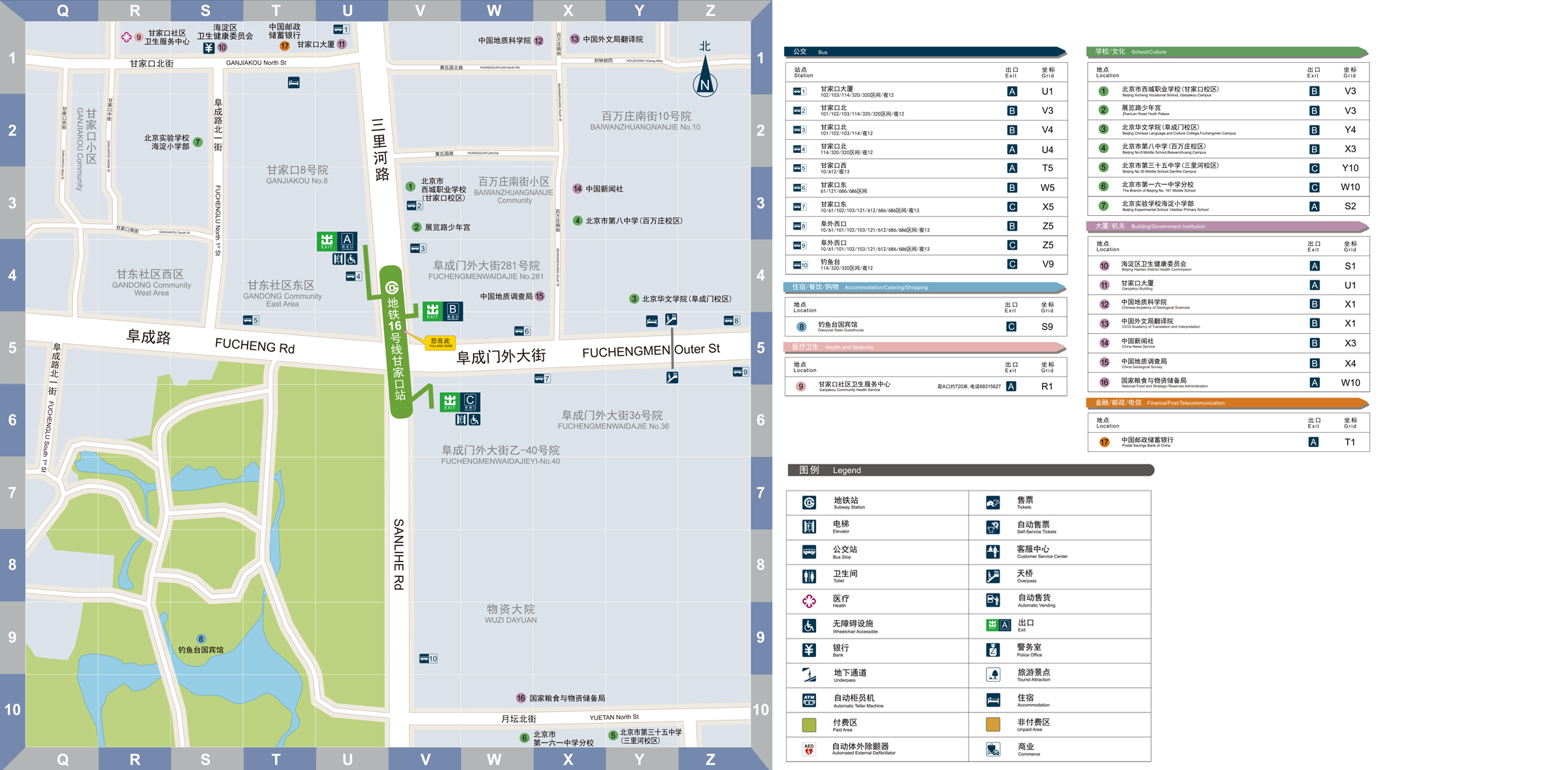Click the 医疗卫生 Health and Medicine header
The width and height of the screenshot is (1568, 770).
925,347
